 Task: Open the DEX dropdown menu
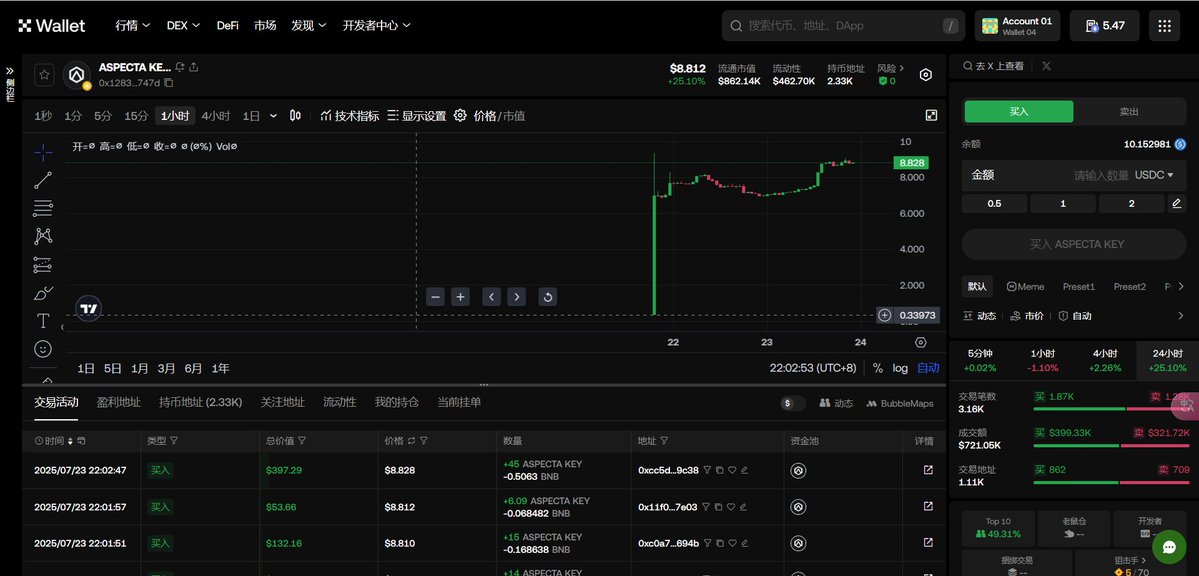click(x=184, y=25)
